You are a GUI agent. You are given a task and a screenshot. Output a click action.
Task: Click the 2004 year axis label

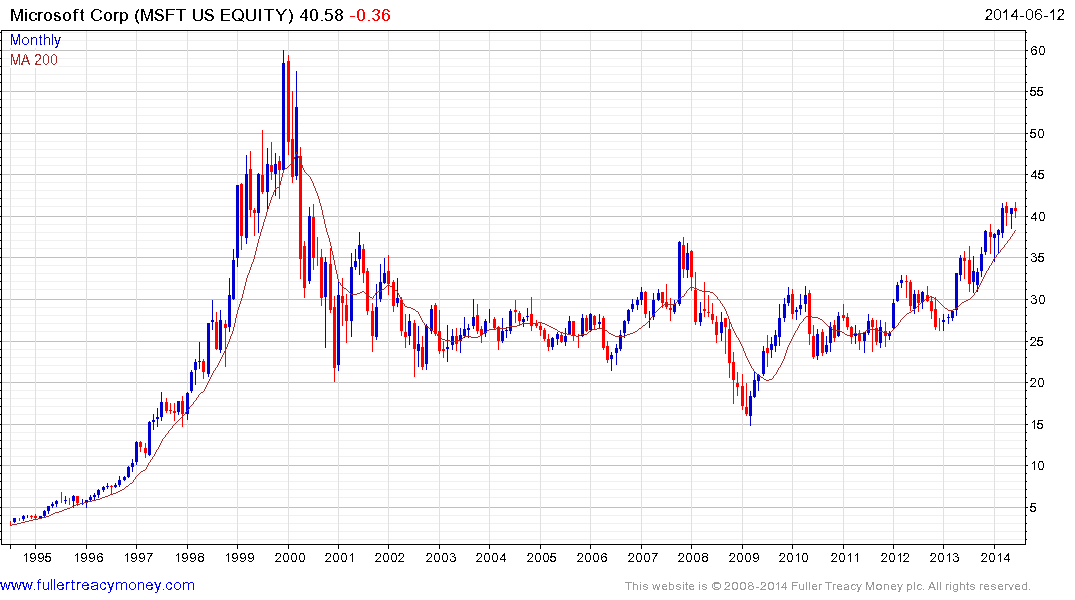pos(491,557)
